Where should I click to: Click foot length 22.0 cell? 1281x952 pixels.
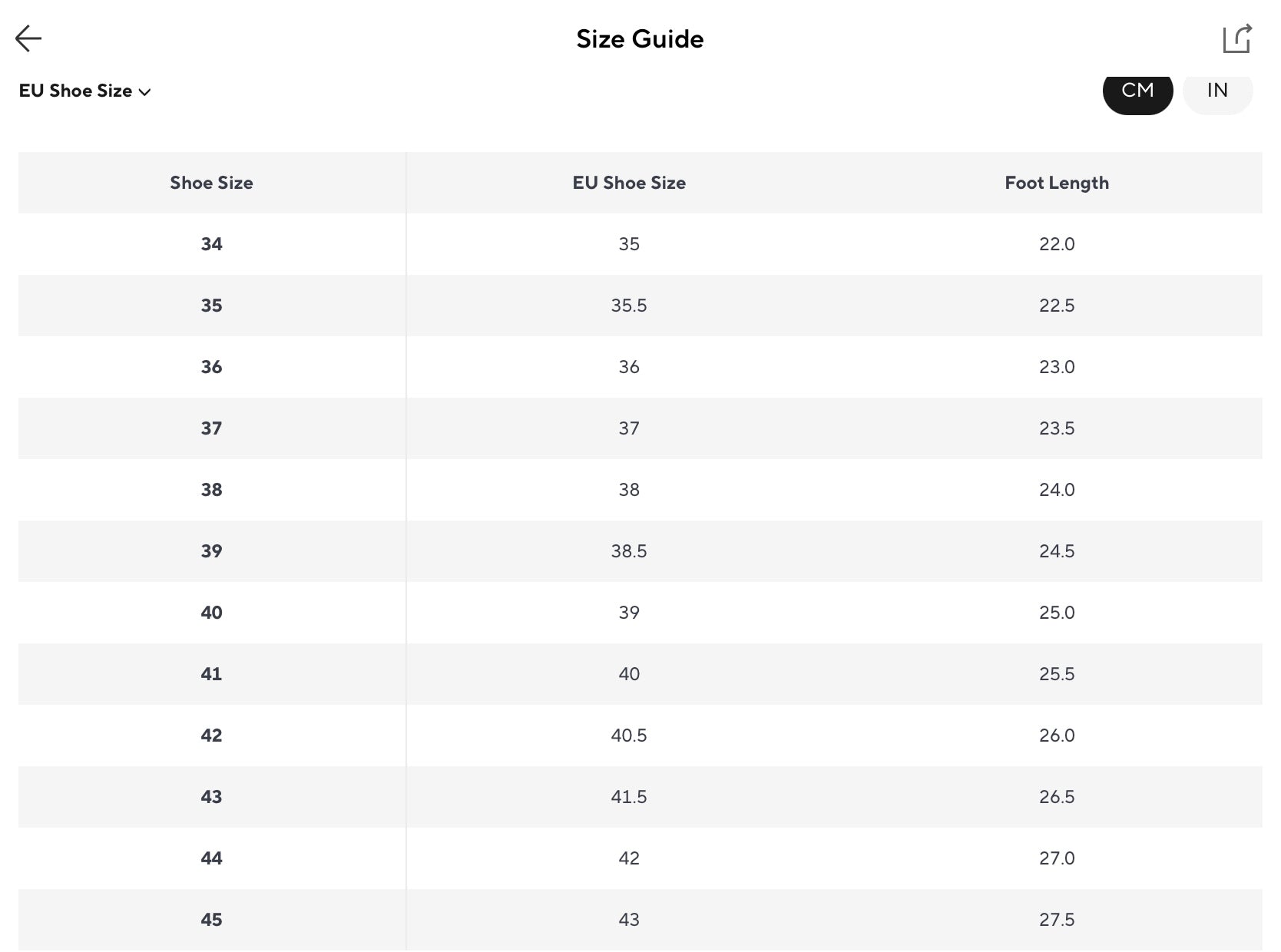coord(1057,244)
